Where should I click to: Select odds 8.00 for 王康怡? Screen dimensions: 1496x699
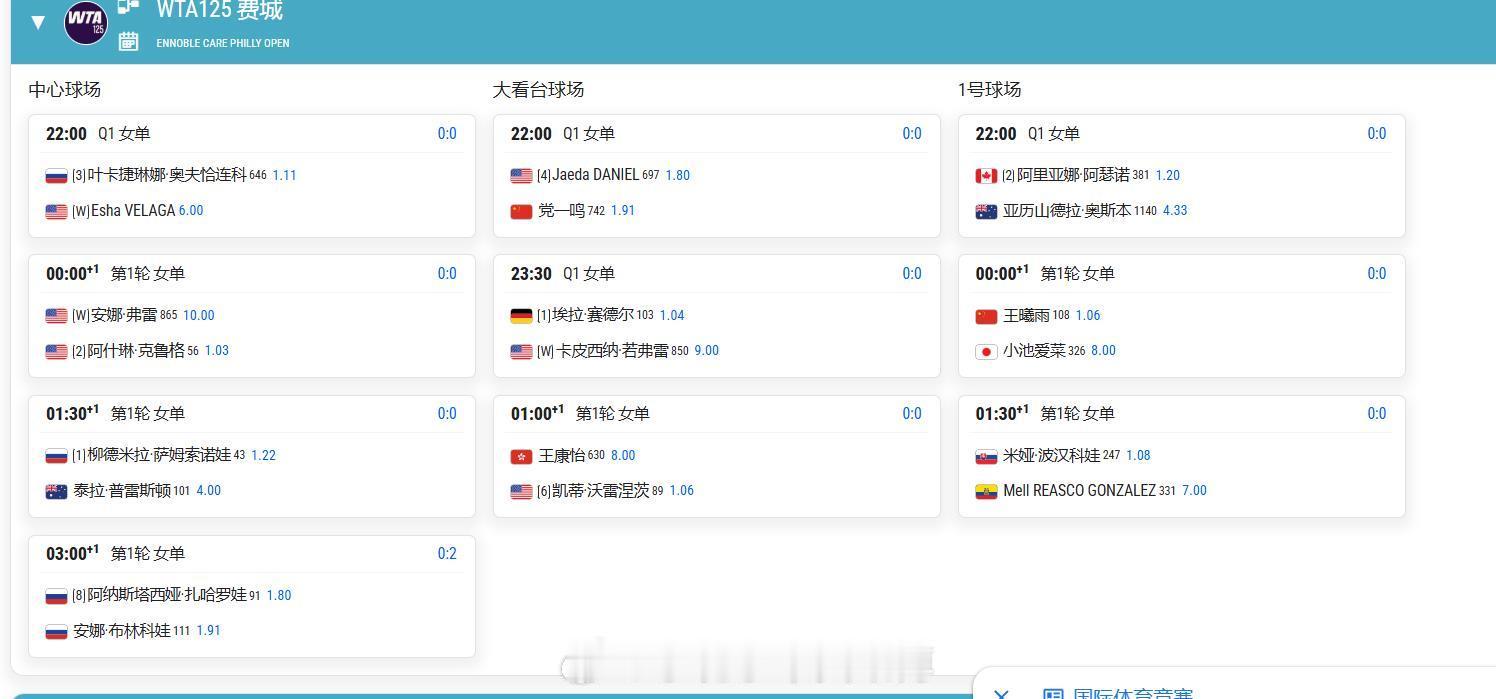[623, 455]
